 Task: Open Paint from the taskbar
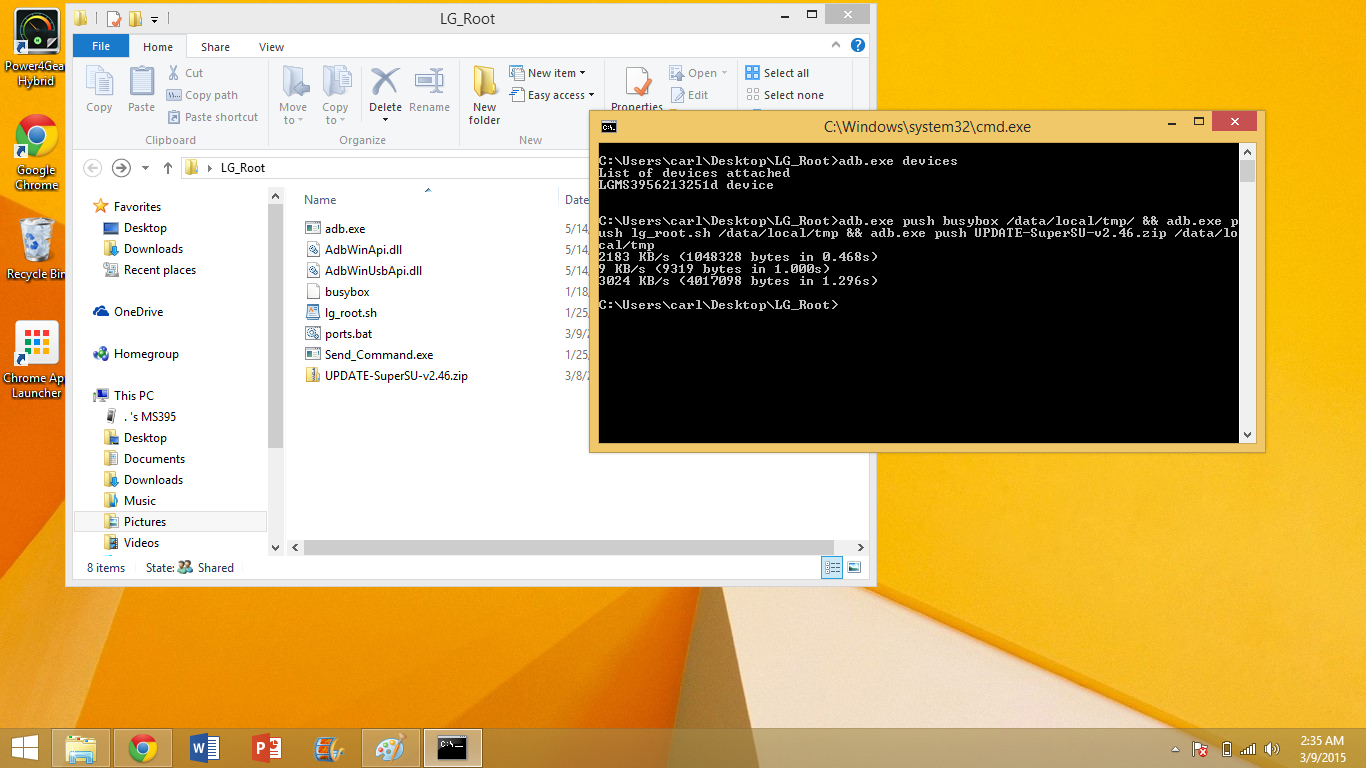(x=390, y=748)
